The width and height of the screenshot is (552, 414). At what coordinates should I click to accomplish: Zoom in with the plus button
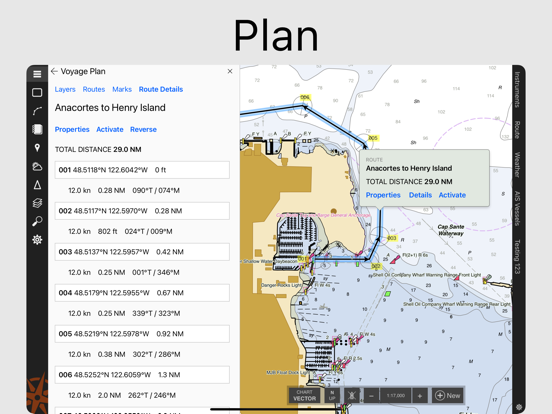pos(420,396)
